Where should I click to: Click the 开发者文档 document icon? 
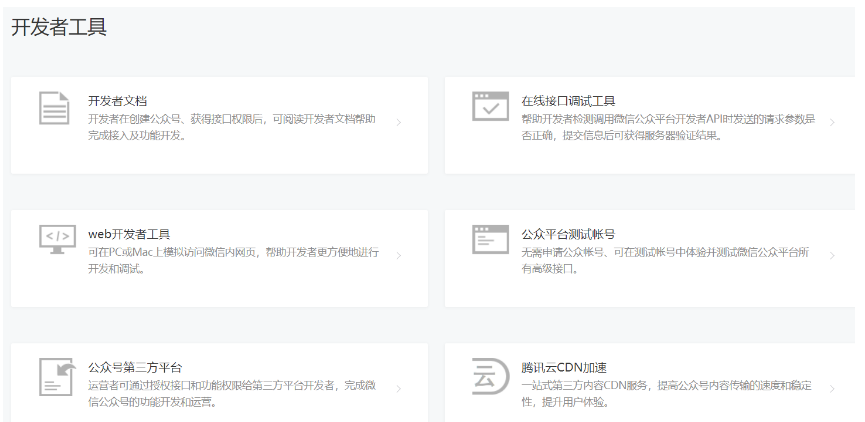(54, 108)
